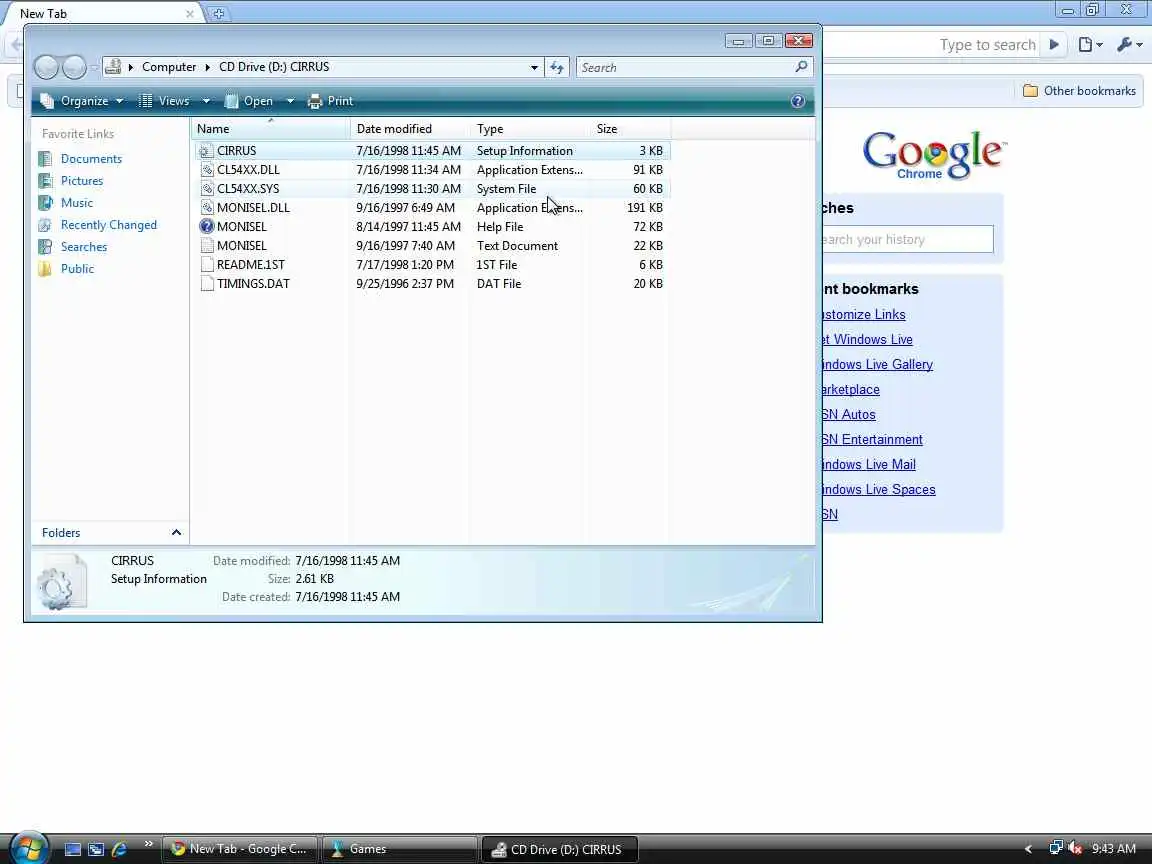Open the Public folder favorite link
Screen dimensions: 1152x864
click(77, 269)
